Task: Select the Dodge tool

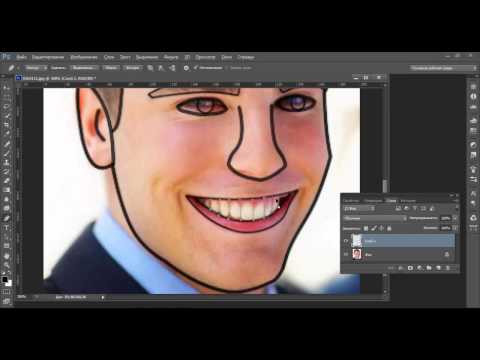Action: tap(6, 209)
